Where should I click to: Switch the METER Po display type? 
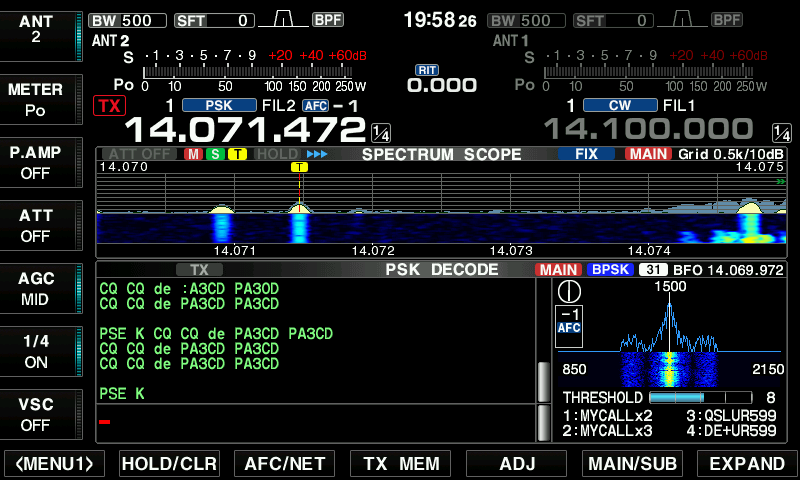coord(36,99)
